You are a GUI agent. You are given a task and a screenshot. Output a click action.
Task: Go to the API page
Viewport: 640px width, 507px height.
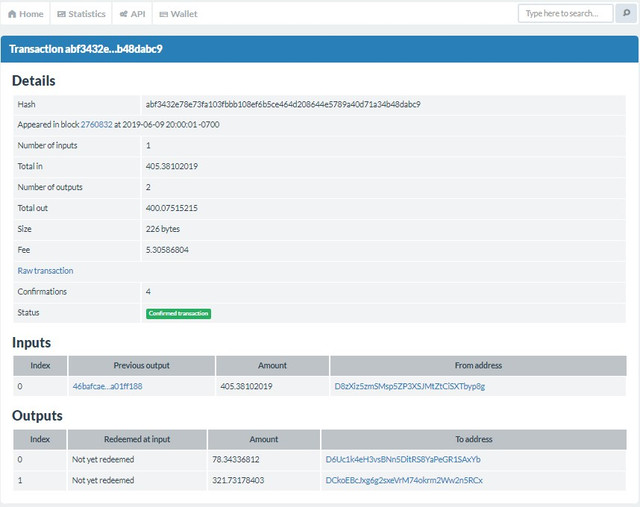click(x=132, y=14)
